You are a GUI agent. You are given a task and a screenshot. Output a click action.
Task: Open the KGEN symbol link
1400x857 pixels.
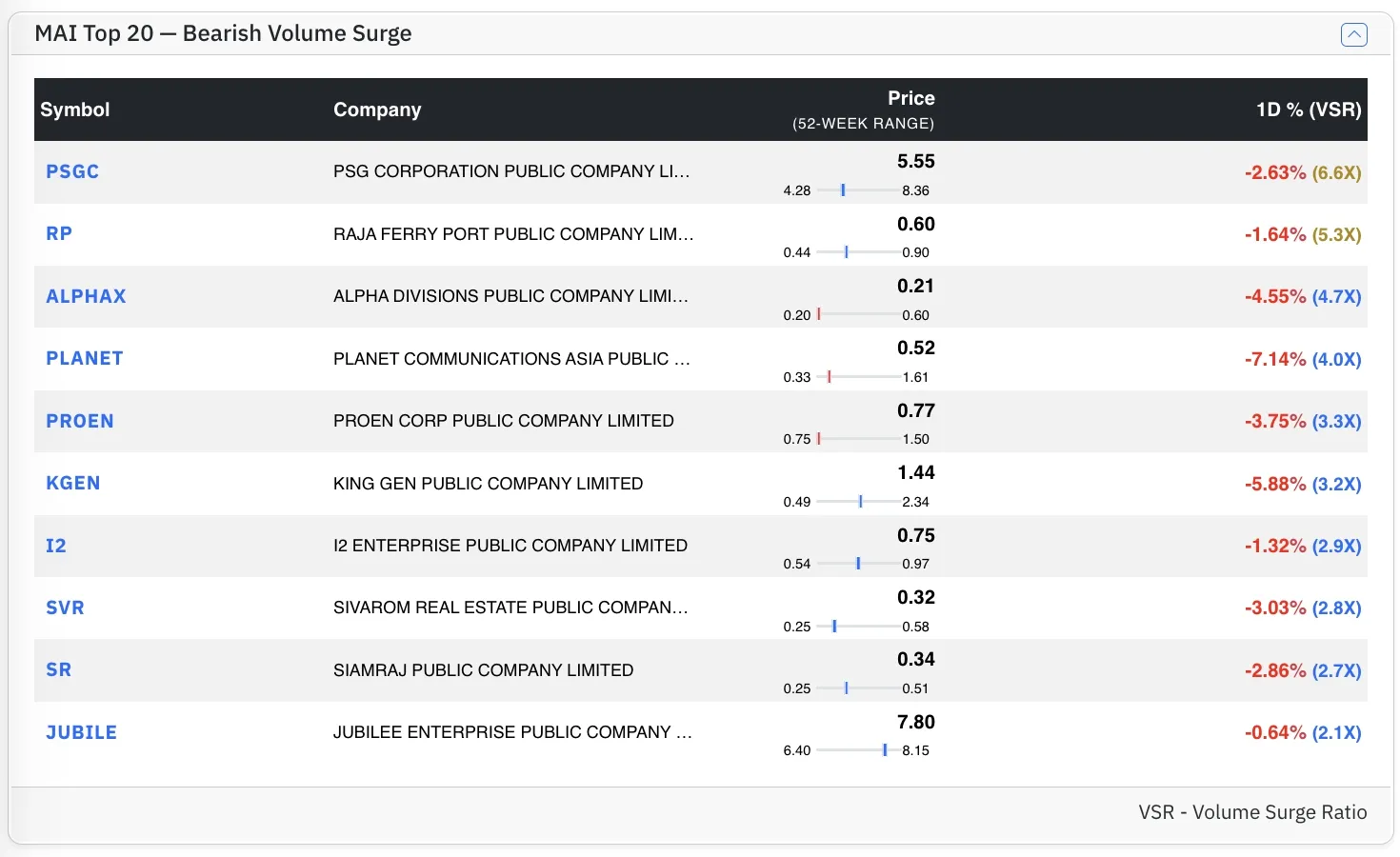tap(73, 483)
